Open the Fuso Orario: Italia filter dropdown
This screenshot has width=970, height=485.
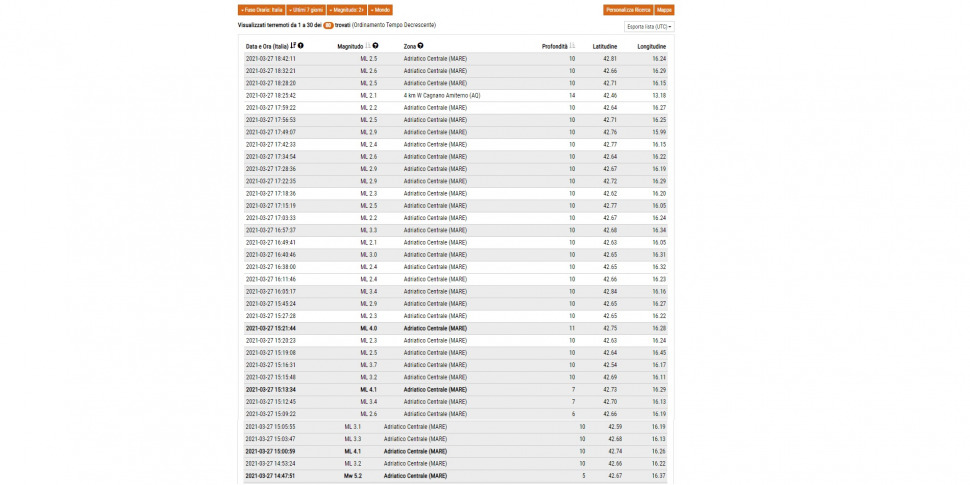[261, 10]
